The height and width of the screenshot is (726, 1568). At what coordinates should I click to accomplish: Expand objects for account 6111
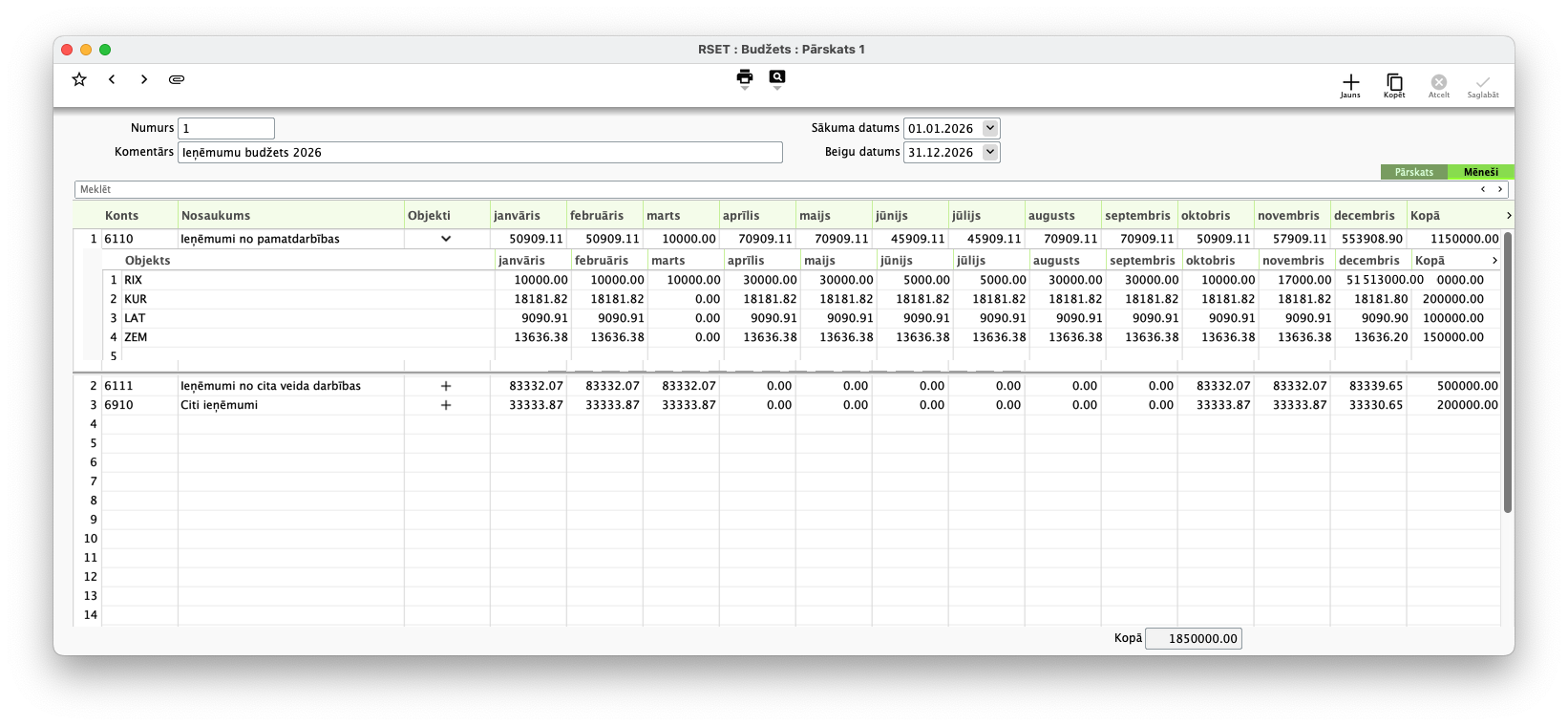[x=446, y=386]
